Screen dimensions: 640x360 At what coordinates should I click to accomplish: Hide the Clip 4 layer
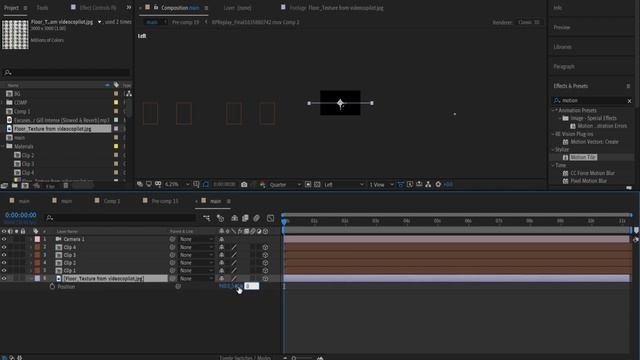(4, 247)
